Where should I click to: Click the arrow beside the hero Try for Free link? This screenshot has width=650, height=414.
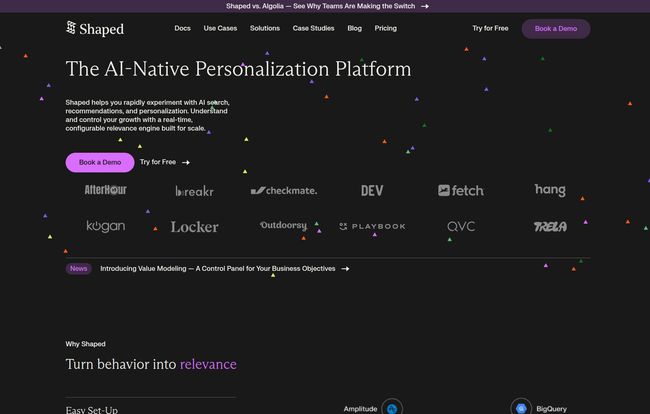pos(186,162)
